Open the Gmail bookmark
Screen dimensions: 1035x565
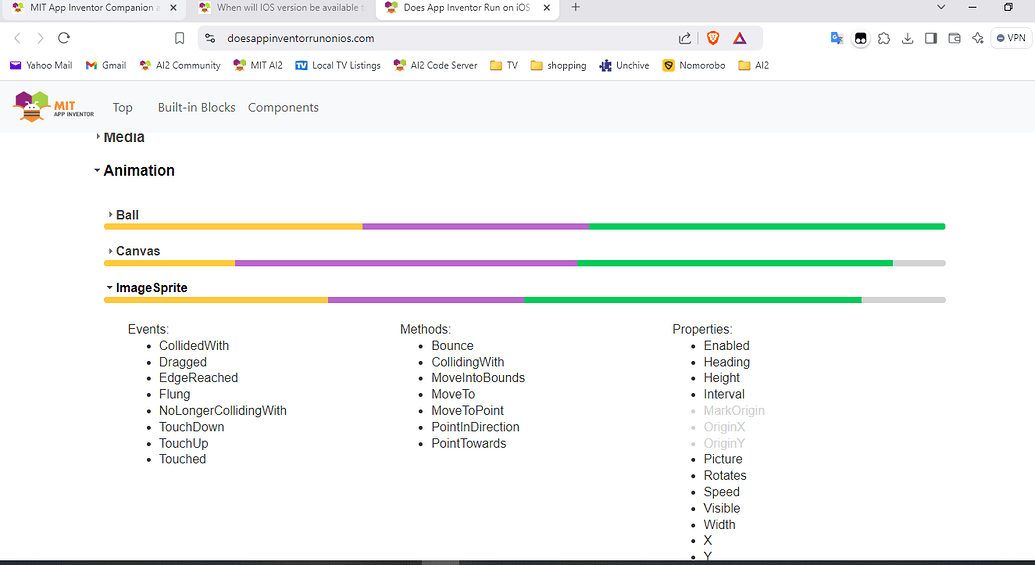tap(106, 66)
